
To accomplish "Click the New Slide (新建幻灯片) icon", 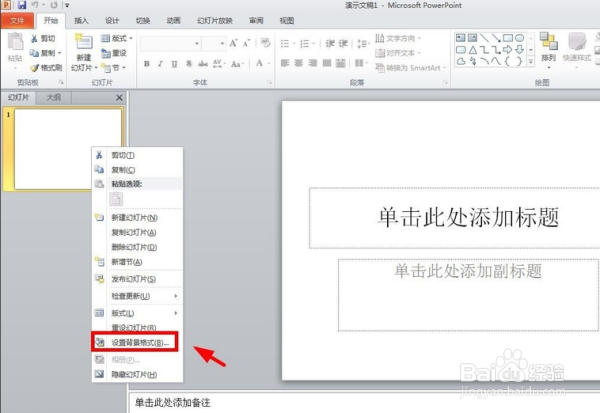I will pos(84,42).
